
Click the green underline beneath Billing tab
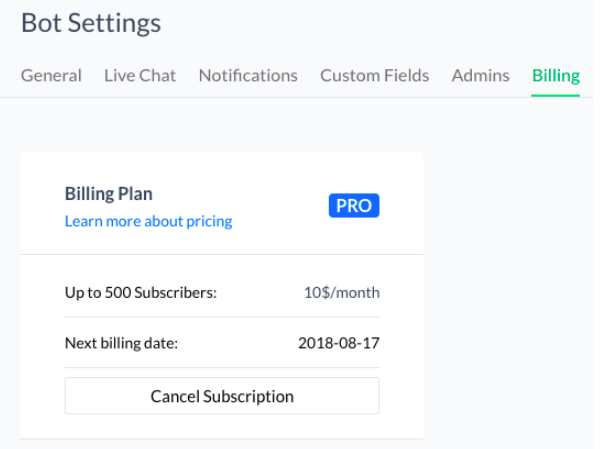coord(555,95)
